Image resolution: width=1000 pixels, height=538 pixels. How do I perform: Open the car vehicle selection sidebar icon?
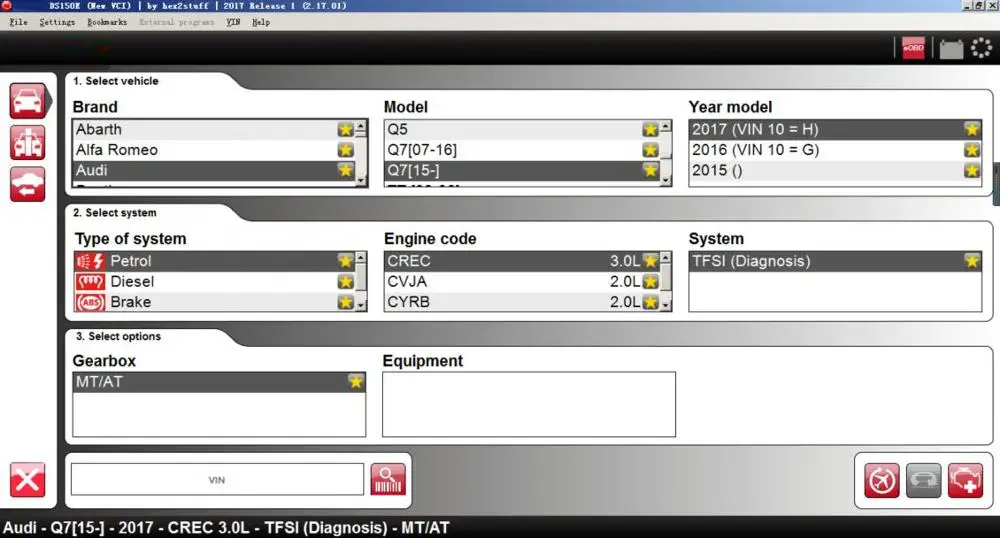coord(27,101)
